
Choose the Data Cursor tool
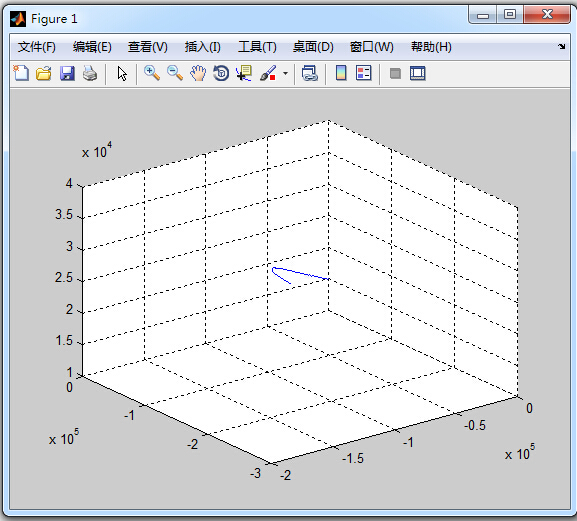coord(244,73)
